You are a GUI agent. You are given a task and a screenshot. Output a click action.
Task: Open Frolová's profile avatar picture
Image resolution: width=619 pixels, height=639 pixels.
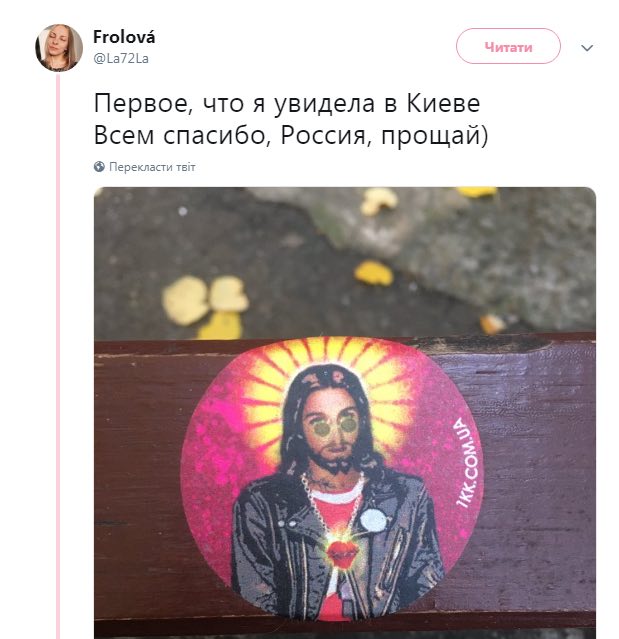coord(59,48)
